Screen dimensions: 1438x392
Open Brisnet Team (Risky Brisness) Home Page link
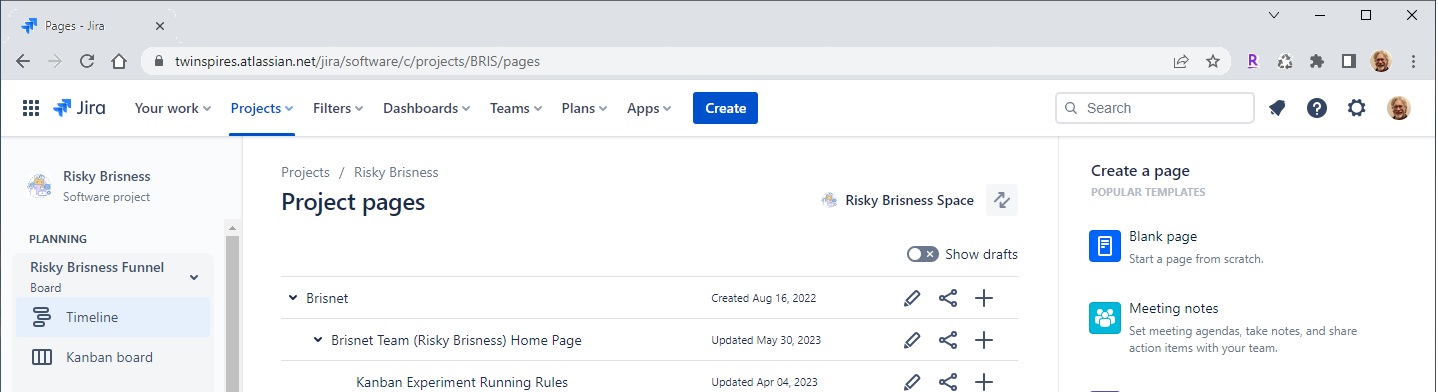click(x=456, y=340)
